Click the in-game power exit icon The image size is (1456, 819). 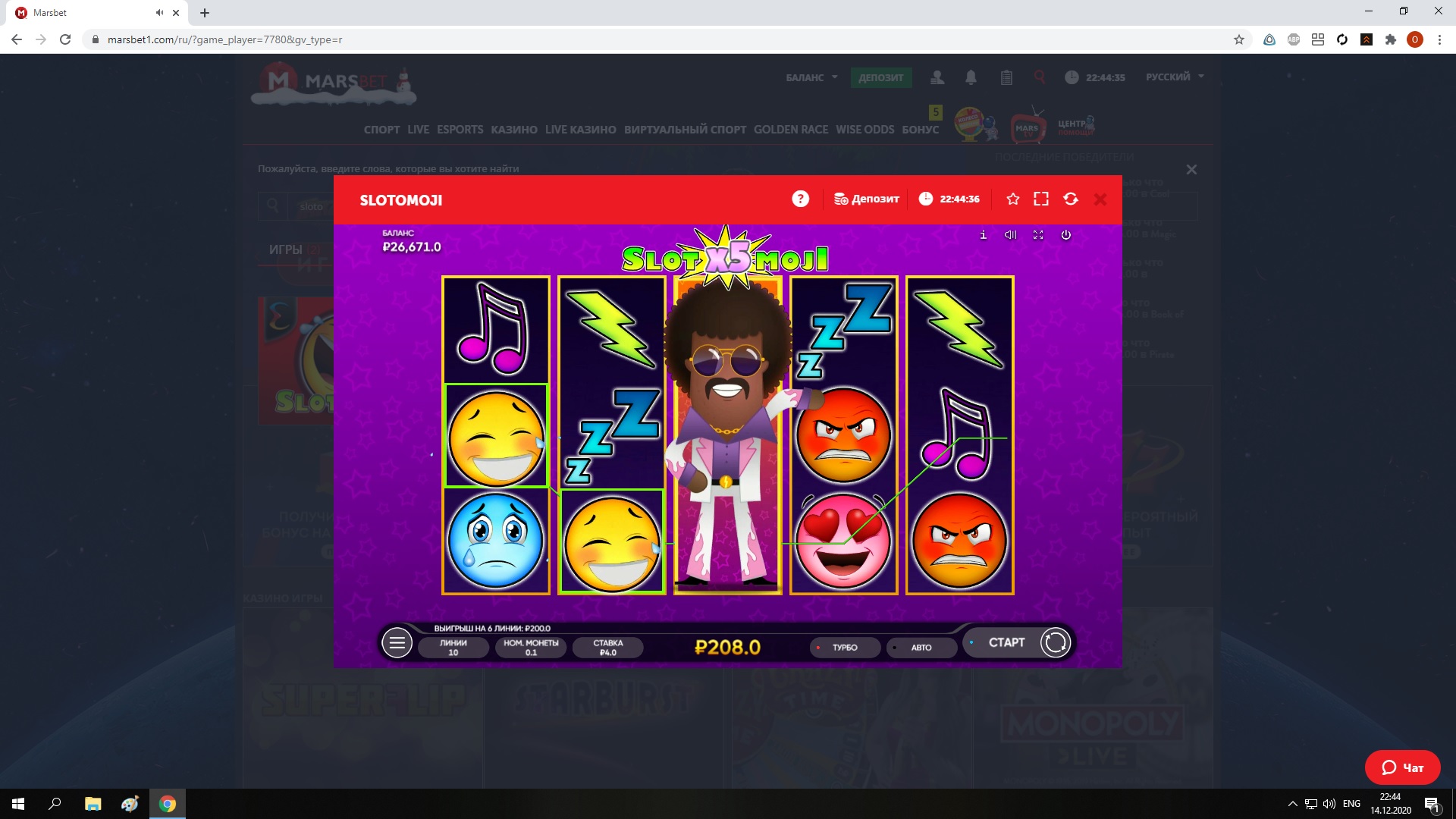tap(1065, 235)
